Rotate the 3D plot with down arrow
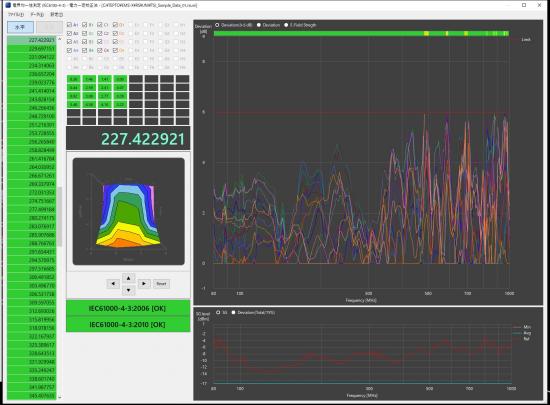 (128, 290)
